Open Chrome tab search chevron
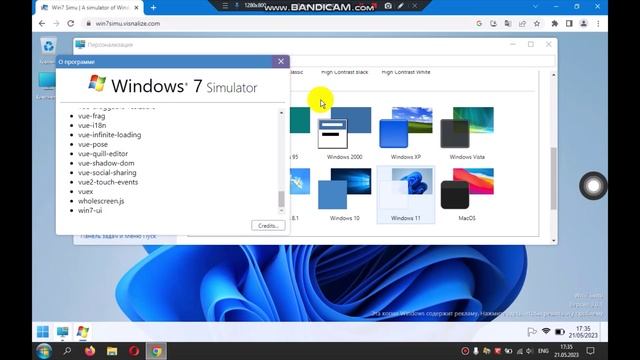Screen dimensions: 640x360 click(535, 7)
